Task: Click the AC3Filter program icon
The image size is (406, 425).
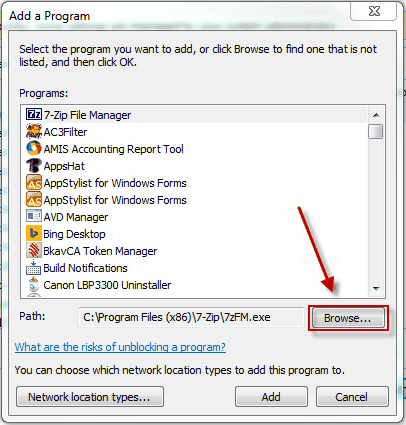Action: pyautogui.click(x=34, y=132)
